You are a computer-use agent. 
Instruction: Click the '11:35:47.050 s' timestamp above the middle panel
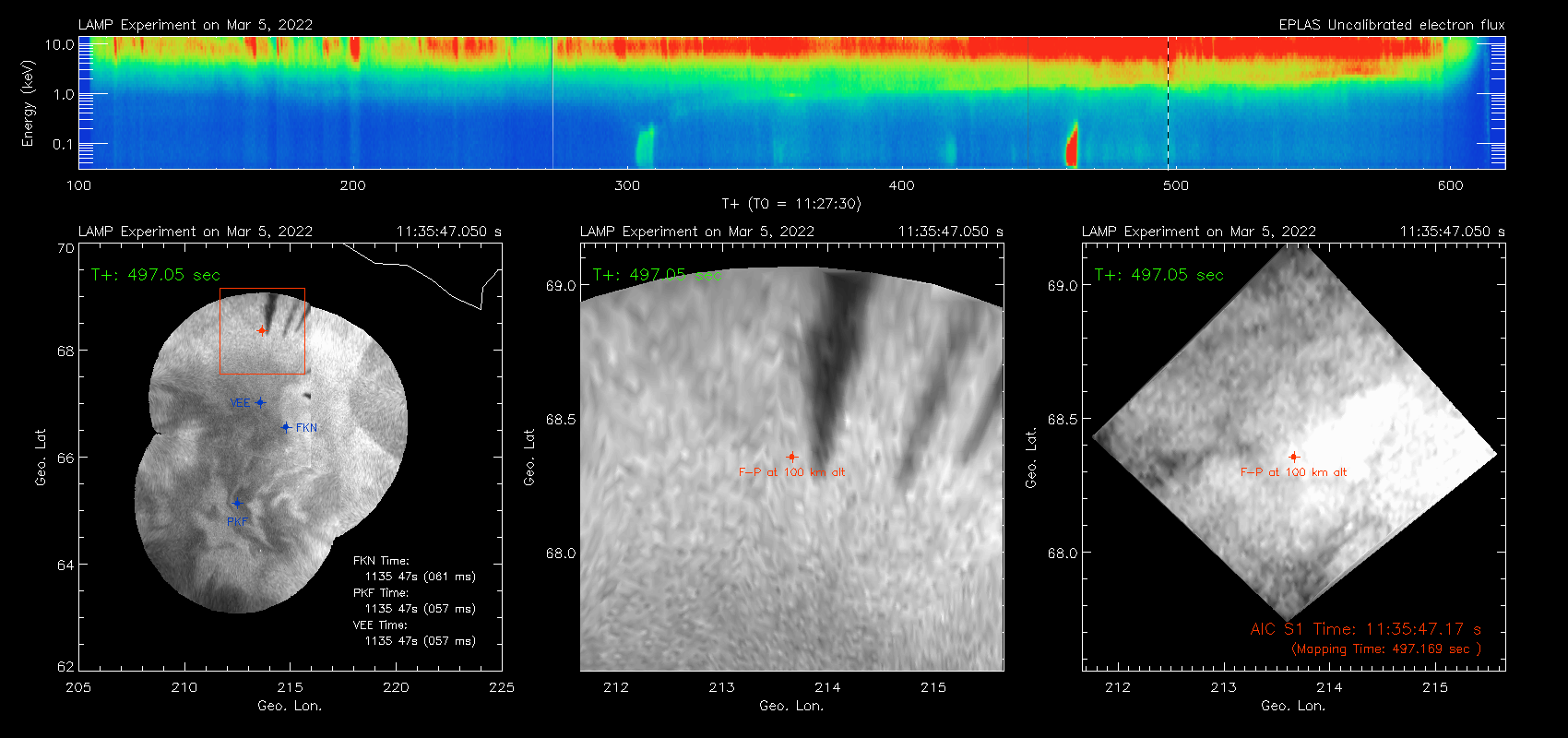(951, 232)
